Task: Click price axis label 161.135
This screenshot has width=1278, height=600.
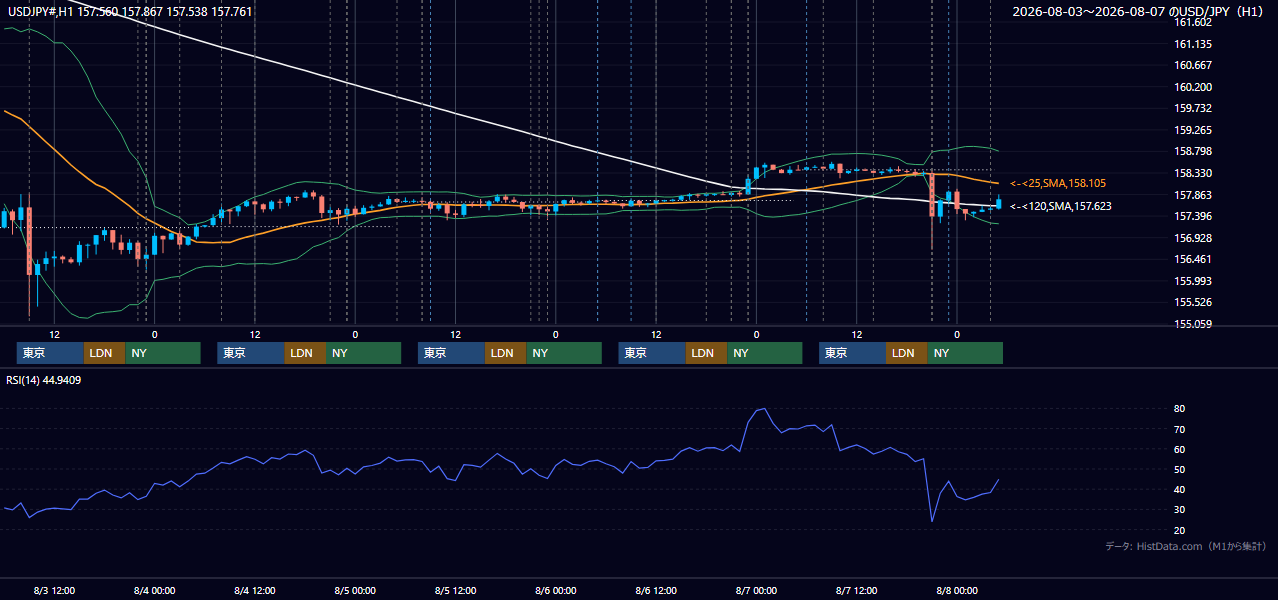Action: pos(1192,44)
